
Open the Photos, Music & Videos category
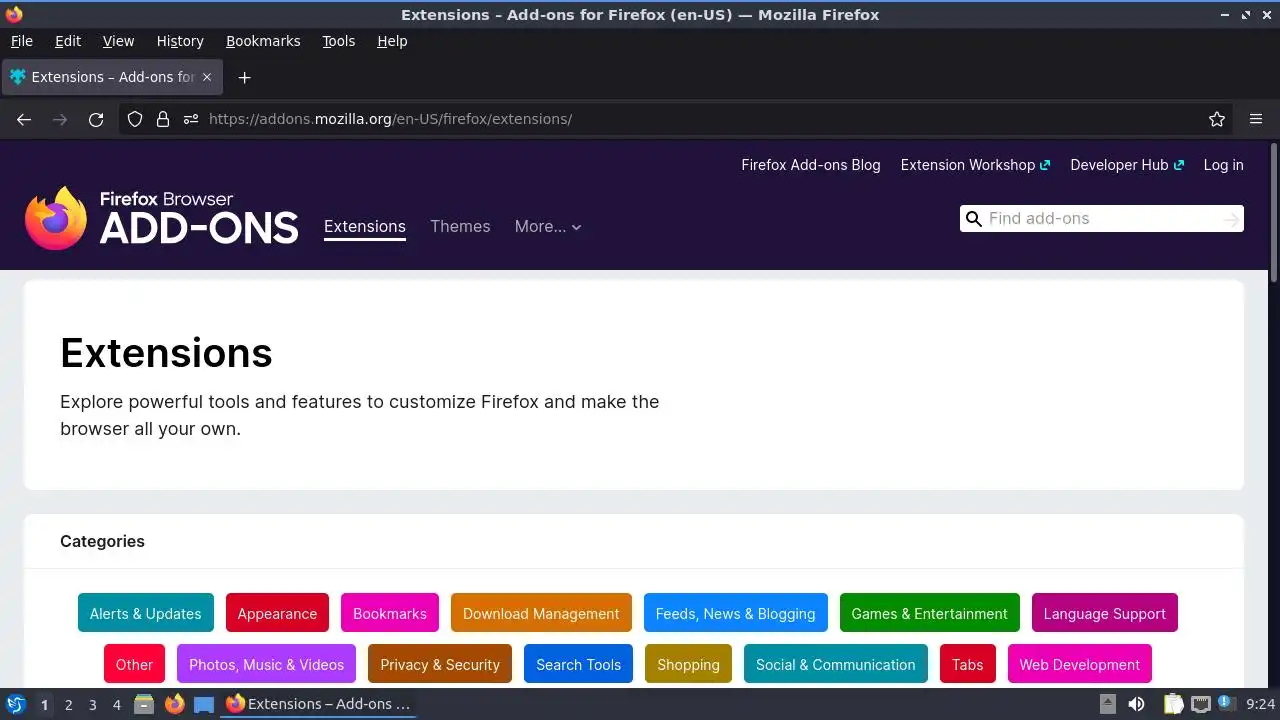(266, 664)
